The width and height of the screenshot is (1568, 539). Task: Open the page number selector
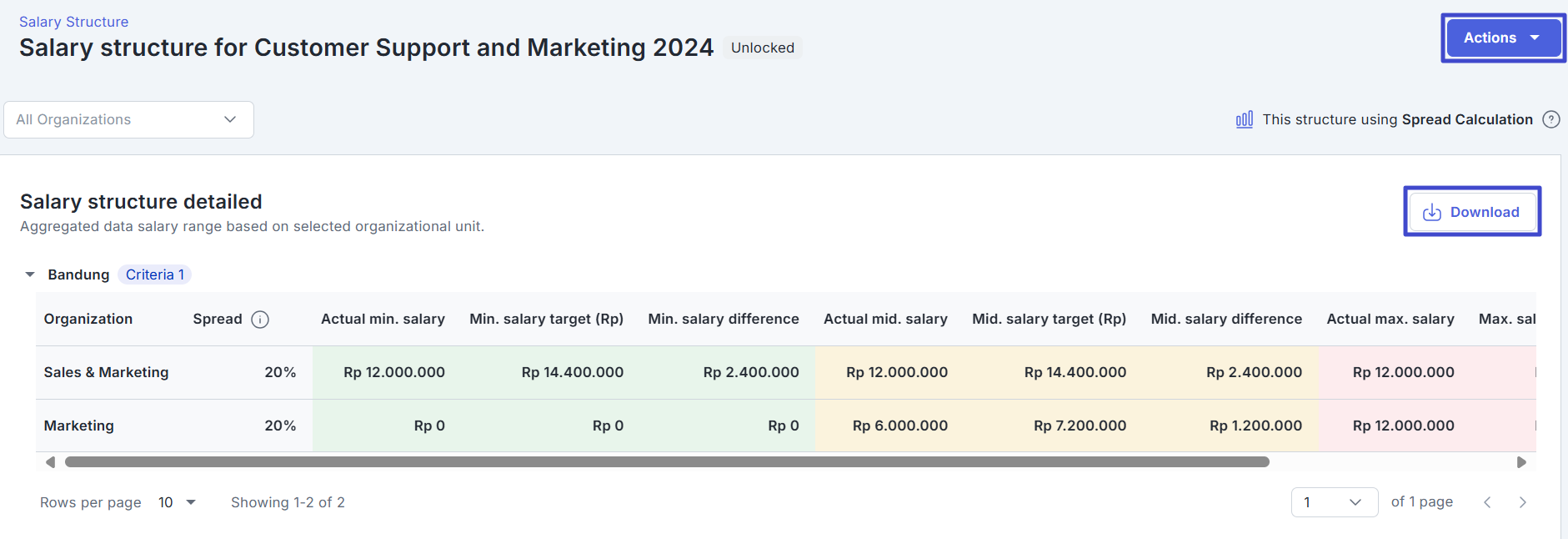tap(1334, 502)
